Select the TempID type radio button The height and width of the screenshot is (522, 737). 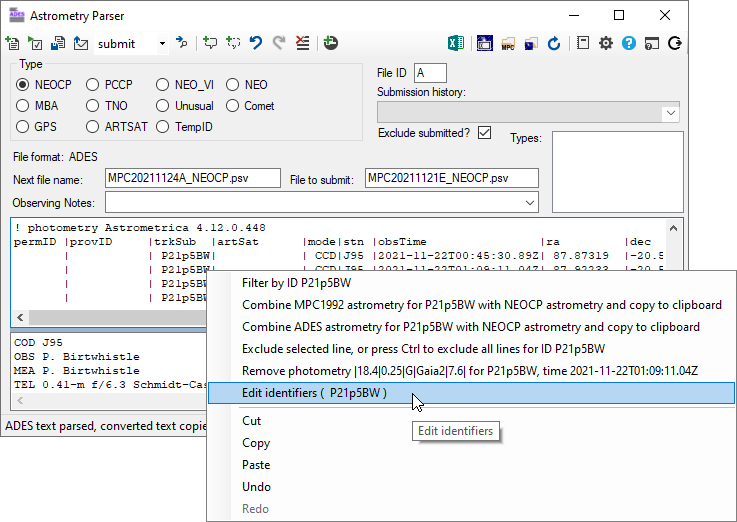[x=163, y=127]
